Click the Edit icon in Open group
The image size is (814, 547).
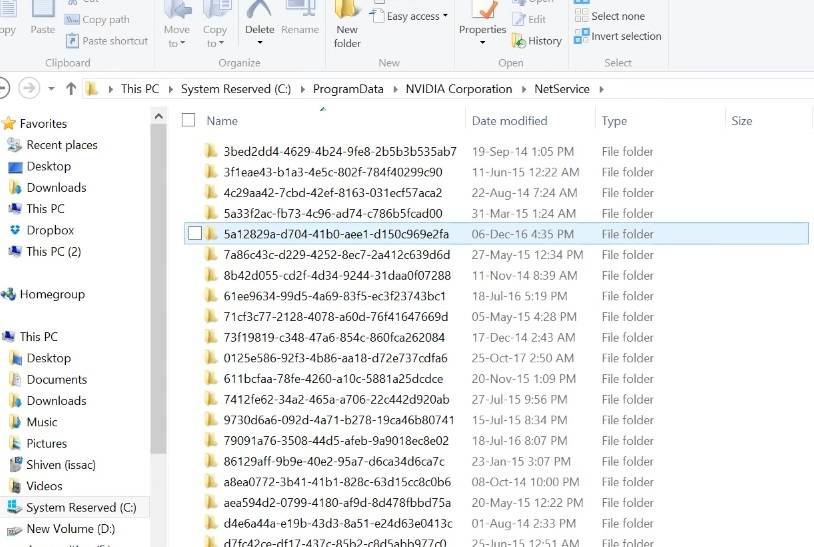tap(519, 19)
